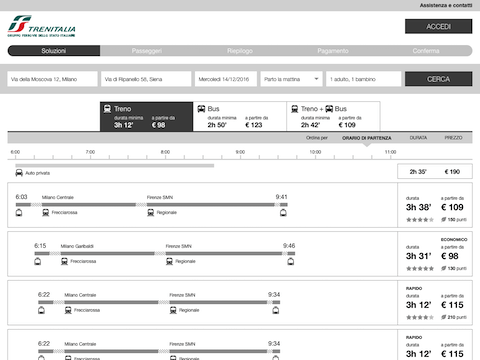Click train icon in Treno tab
This screenshot has width=480, height=360.
point(107,109)
